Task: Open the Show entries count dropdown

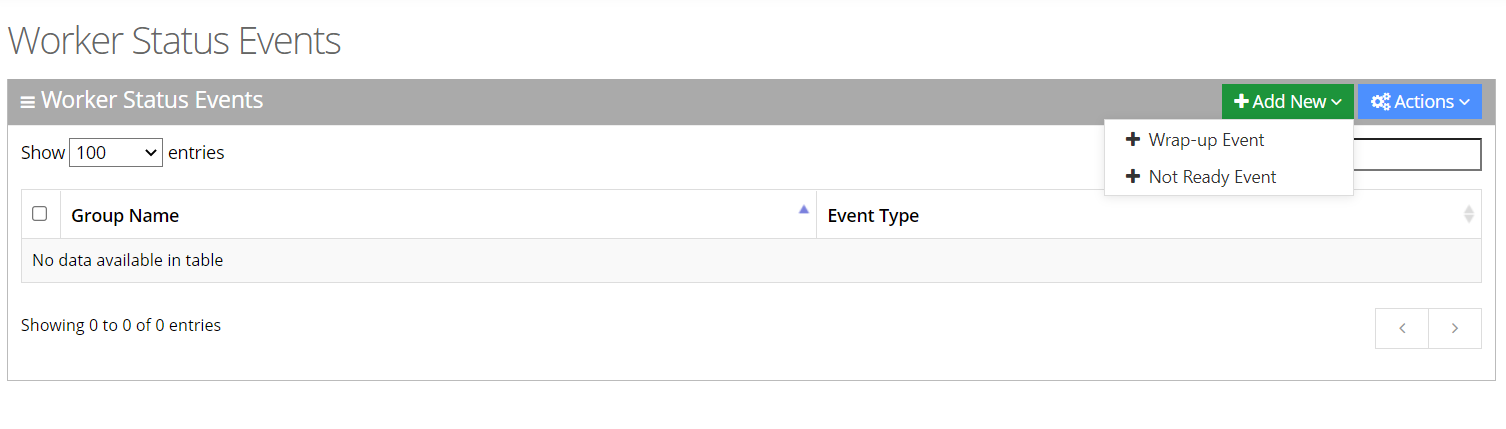Action: pos(116,153)
